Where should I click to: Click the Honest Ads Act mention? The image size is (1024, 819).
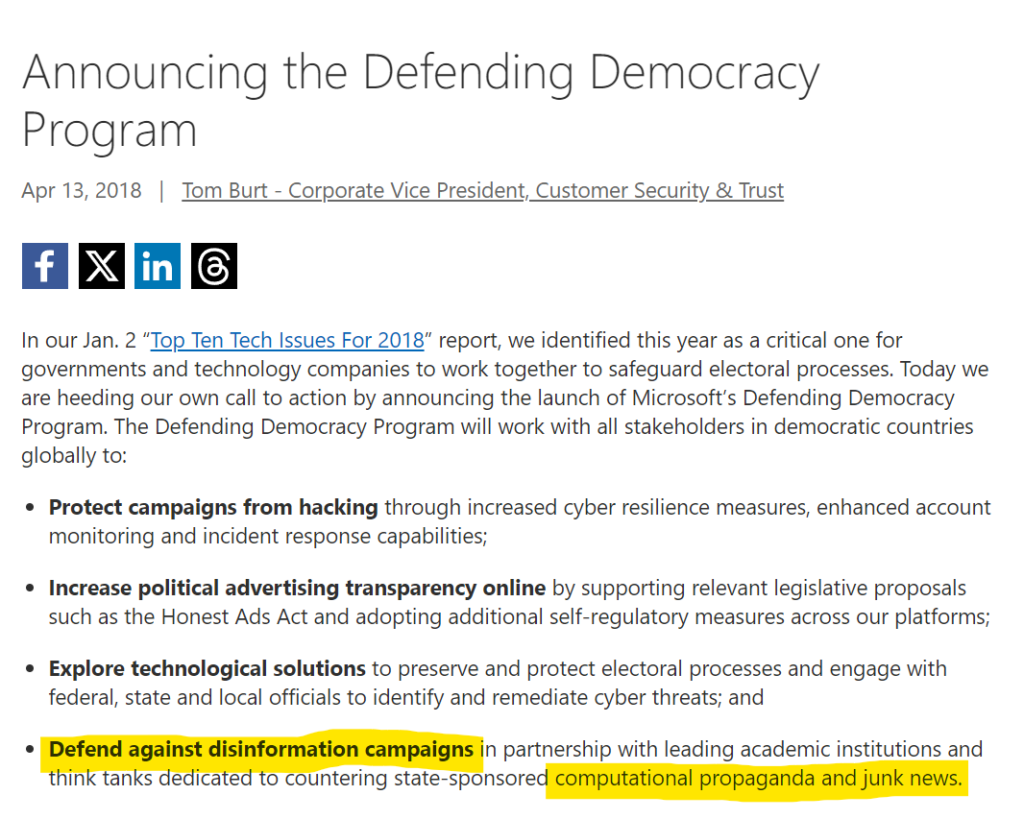(234, 617)
